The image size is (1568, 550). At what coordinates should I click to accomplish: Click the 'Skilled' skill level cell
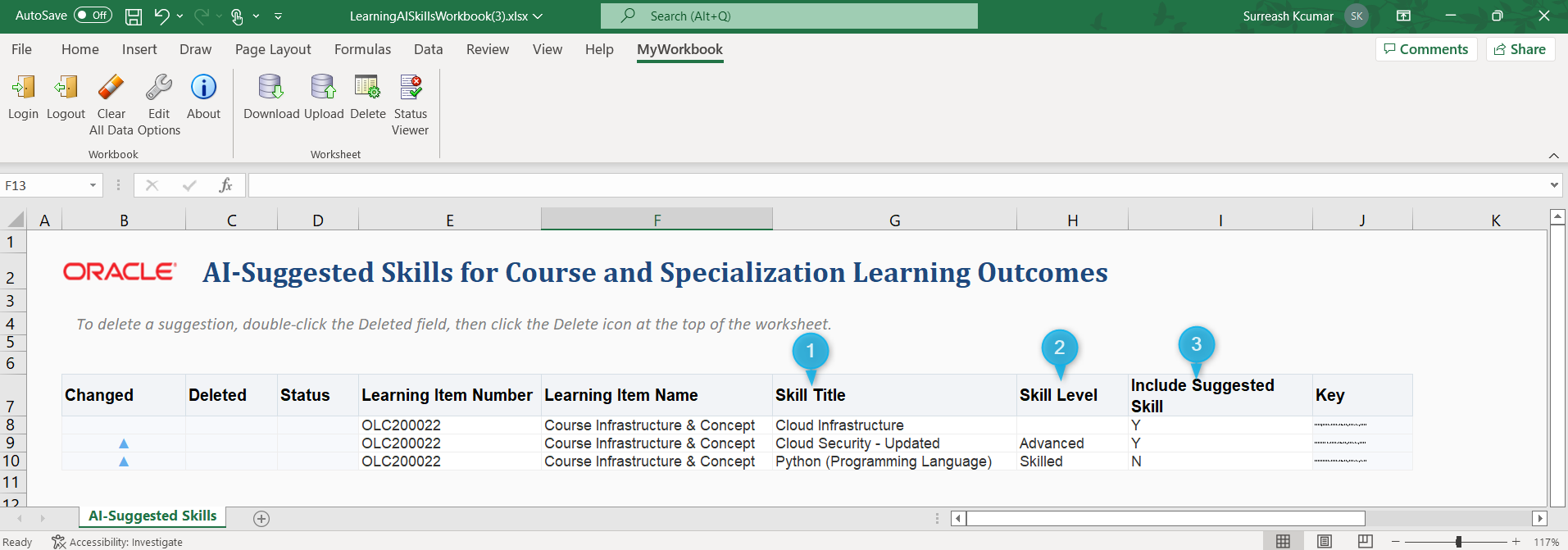[x=1072, y=461]
